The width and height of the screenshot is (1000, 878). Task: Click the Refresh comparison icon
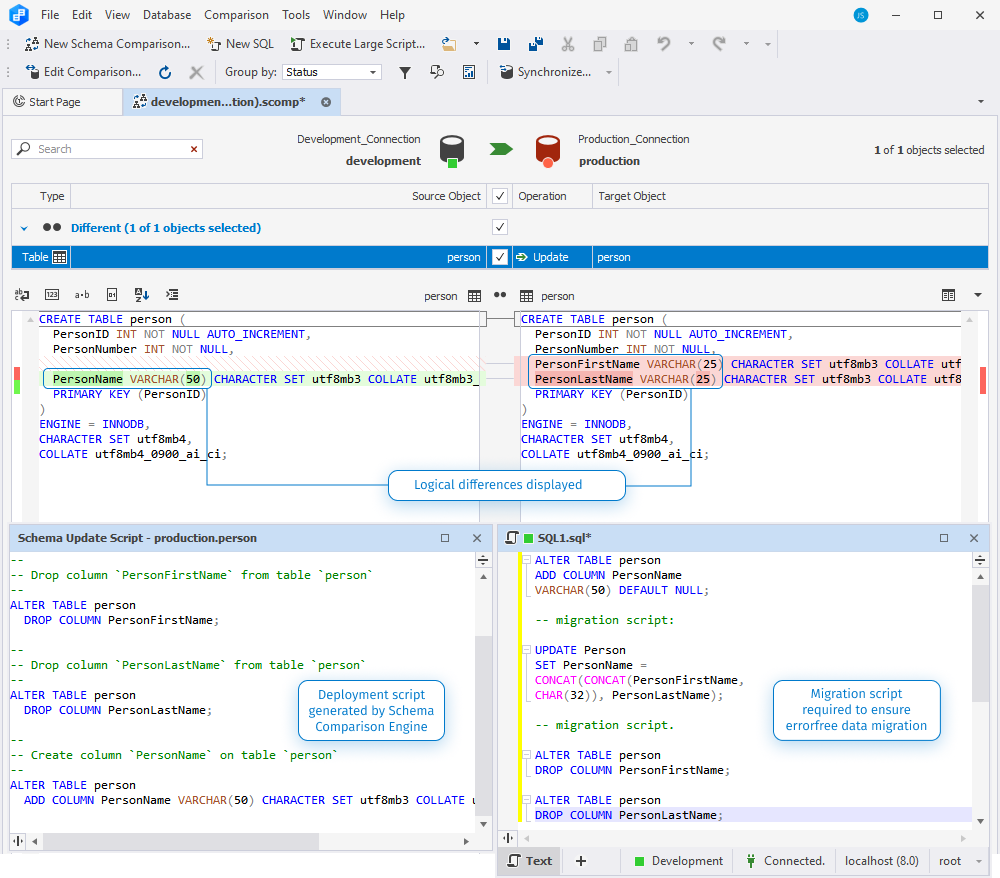tap(165, 72)
